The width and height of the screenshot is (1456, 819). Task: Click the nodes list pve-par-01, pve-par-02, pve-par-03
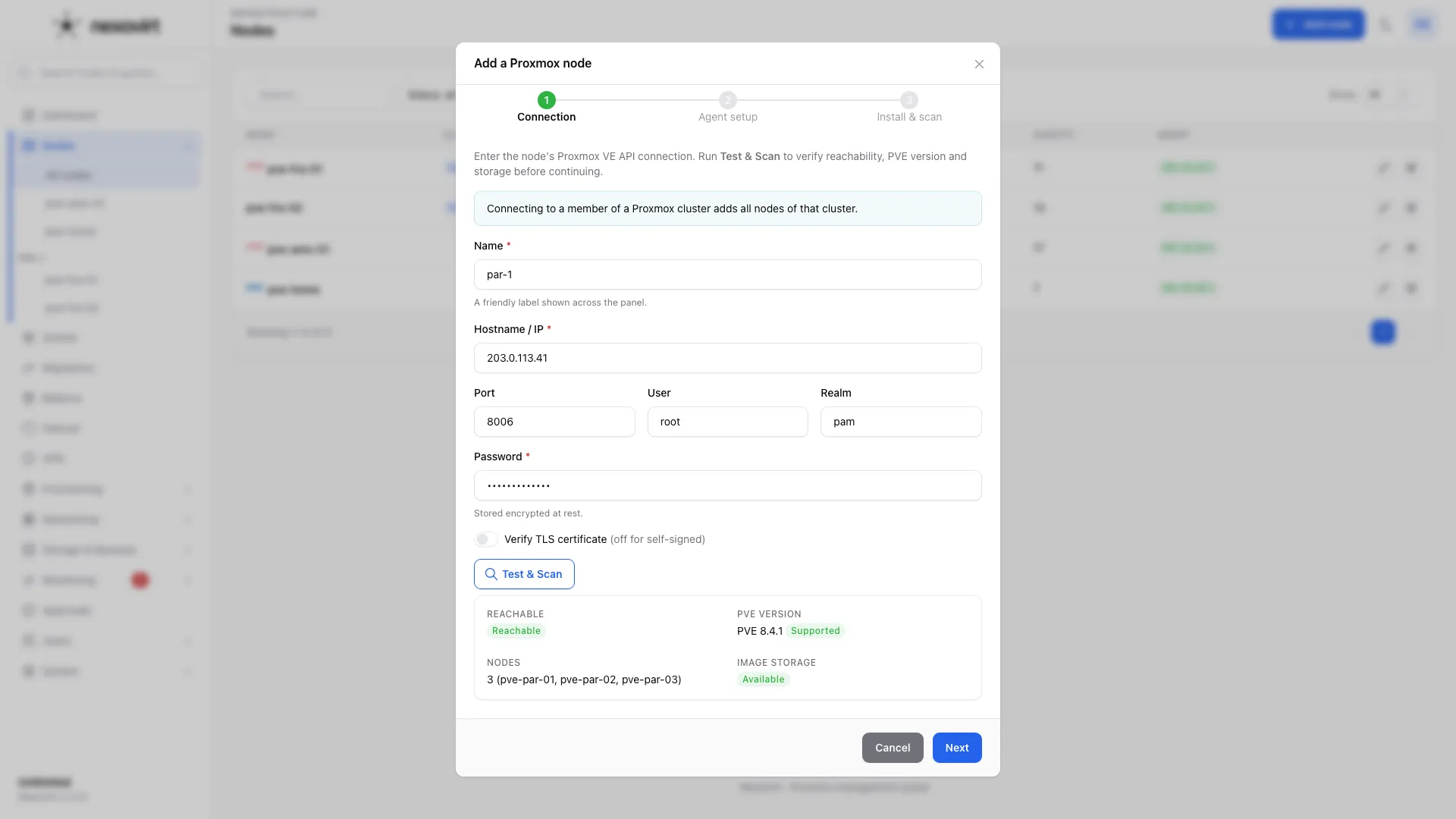tap(584, 679)
